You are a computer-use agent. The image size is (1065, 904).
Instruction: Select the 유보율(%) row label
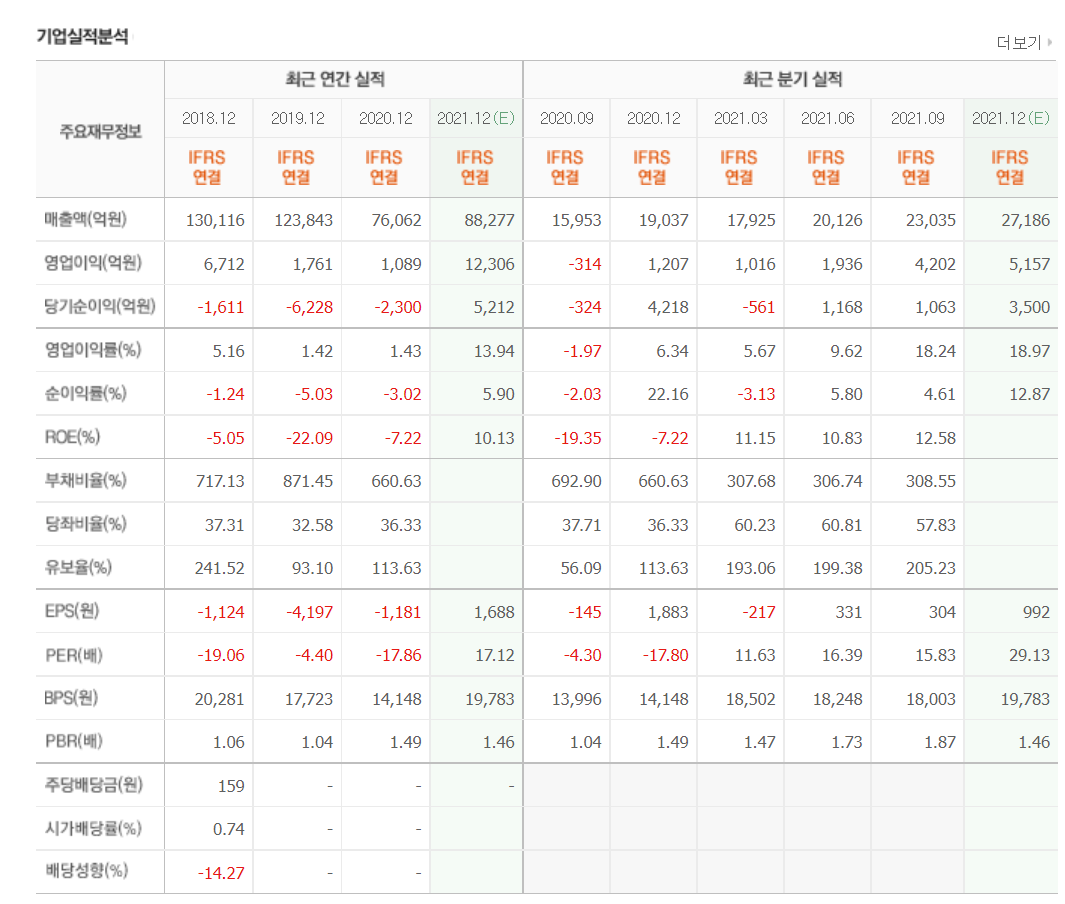pyautogui.click(x=78, y=567)
